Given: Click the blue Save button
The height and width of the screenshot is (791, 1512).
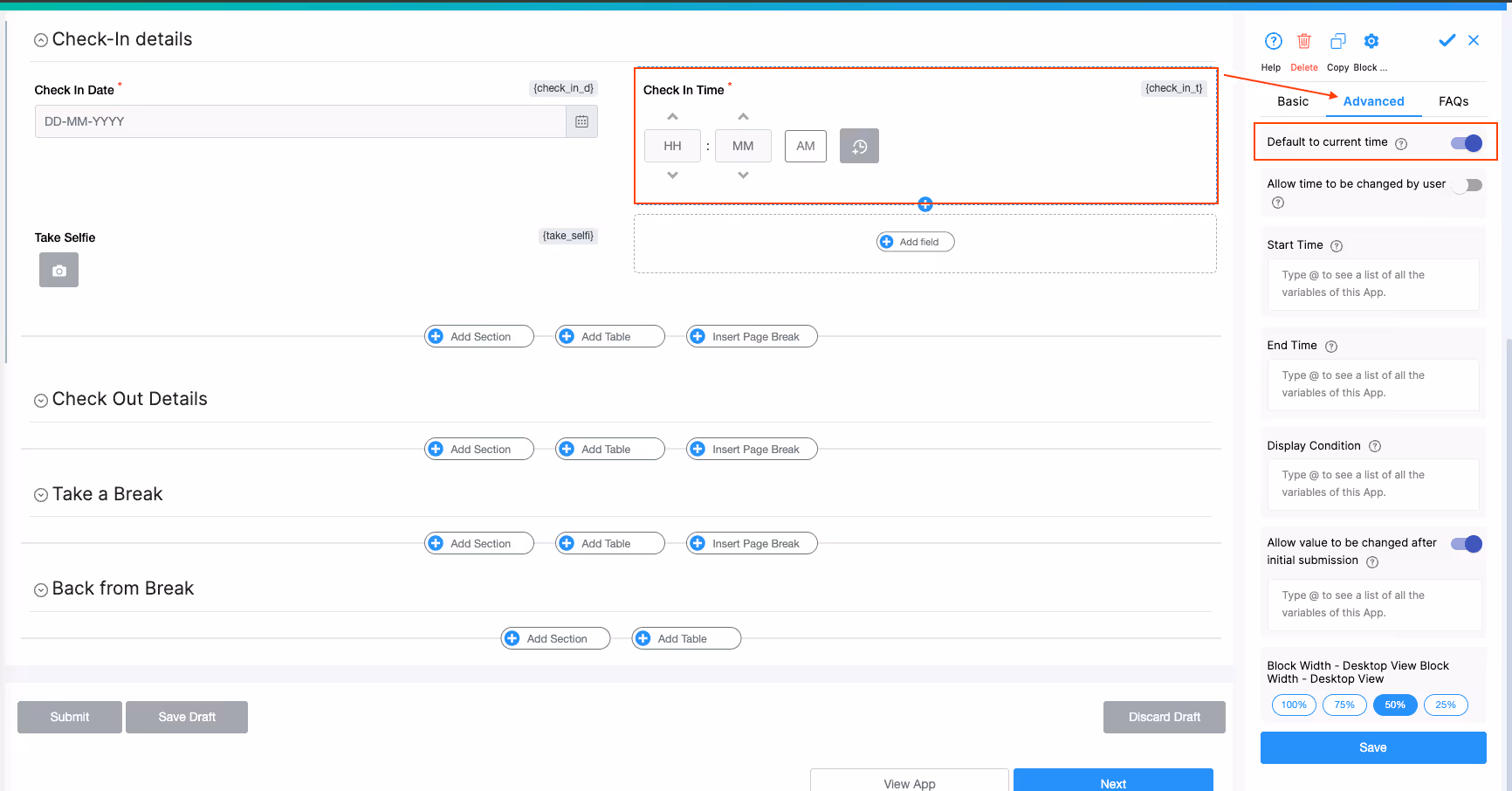Looking at the screenshot, I should pyautogui.click(x=1373, y=747).
